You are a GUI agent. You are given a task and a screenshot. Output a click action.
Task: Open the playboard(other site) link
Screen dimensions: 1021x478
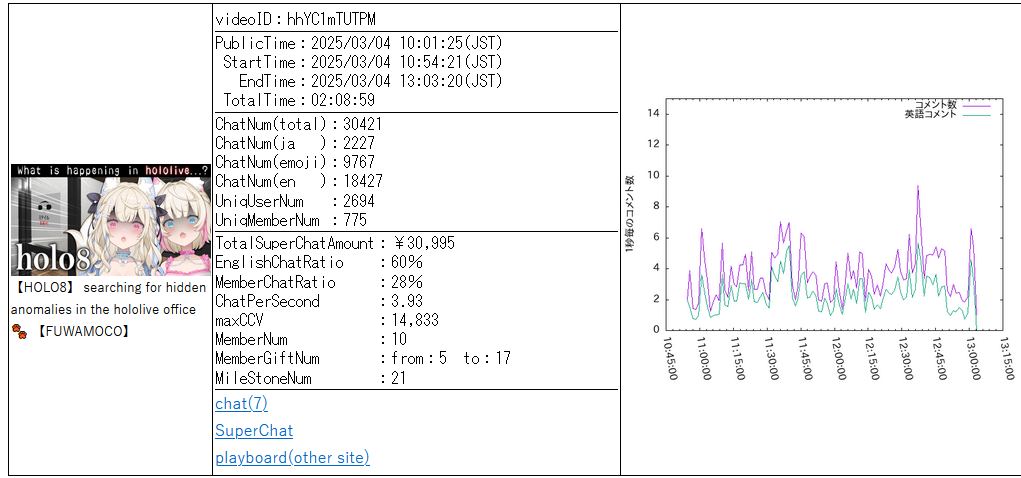pyautogui.click(x=292, y=458)
